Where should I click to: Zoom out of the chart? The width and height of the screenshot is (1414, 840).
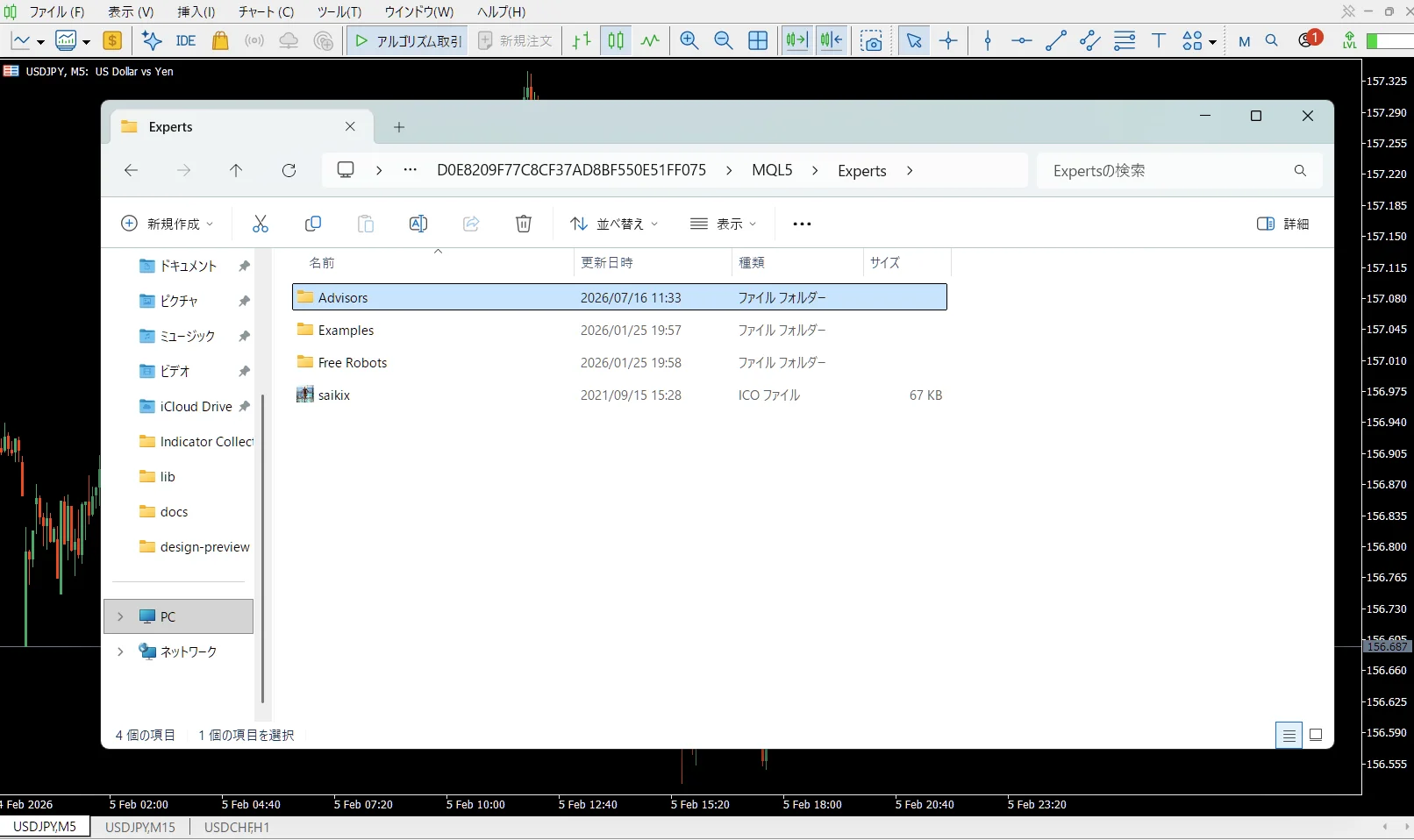click(x=724, y=40)
